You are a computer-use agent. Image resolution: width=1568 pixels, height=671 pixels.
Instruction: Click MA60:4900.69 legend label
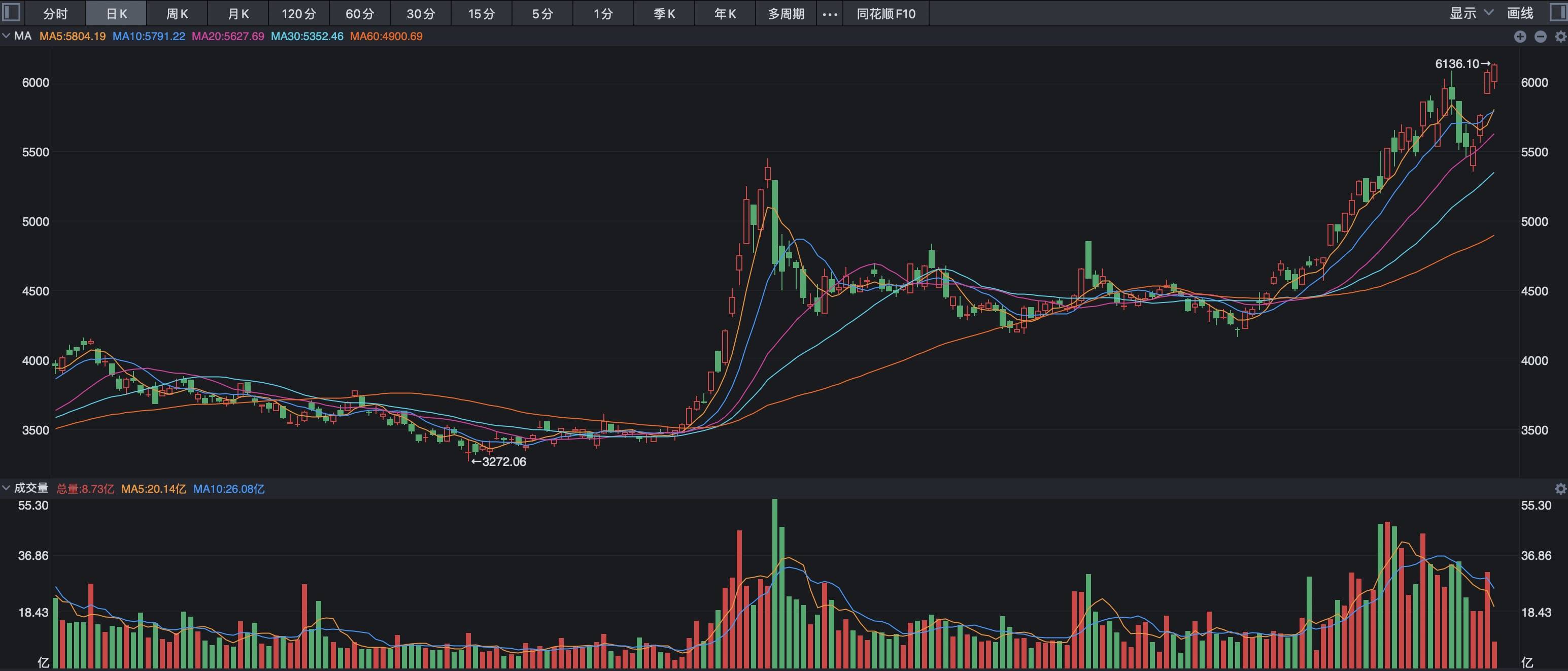coord(386,36)
